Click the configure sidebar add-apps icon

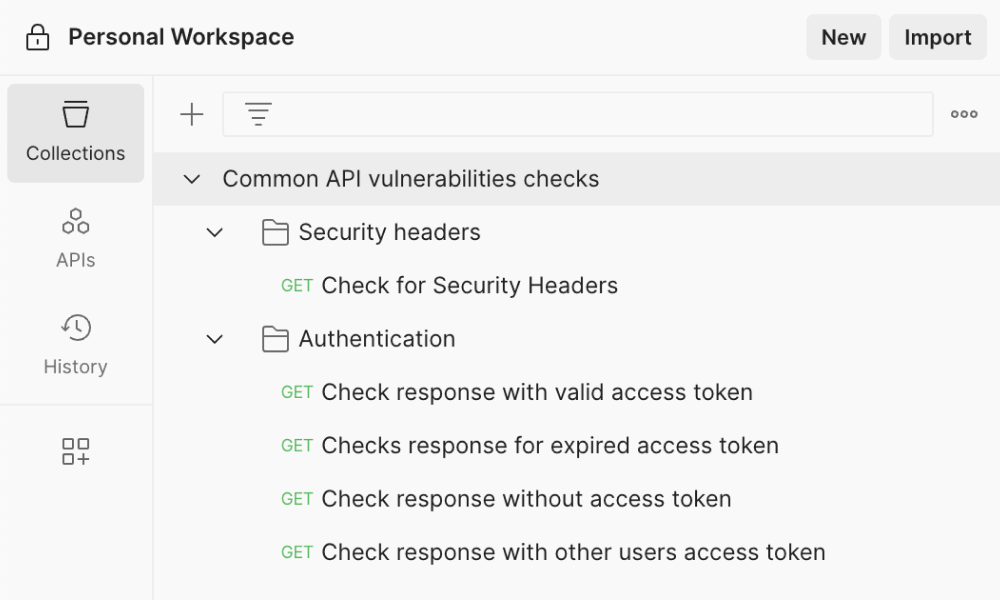coord(76,451)
